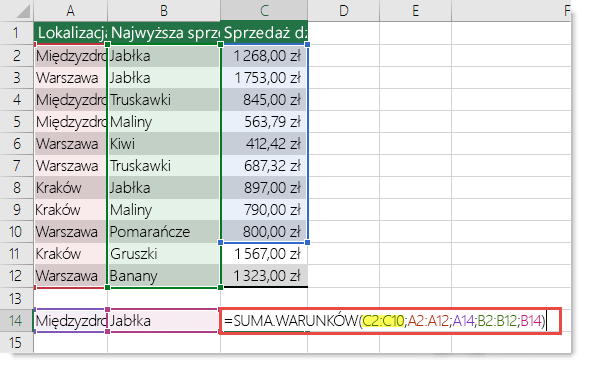The height and width of the screenshot is (368, 598).
Task: Select Jabłka cell in row 3
Action: pos(164,78)
